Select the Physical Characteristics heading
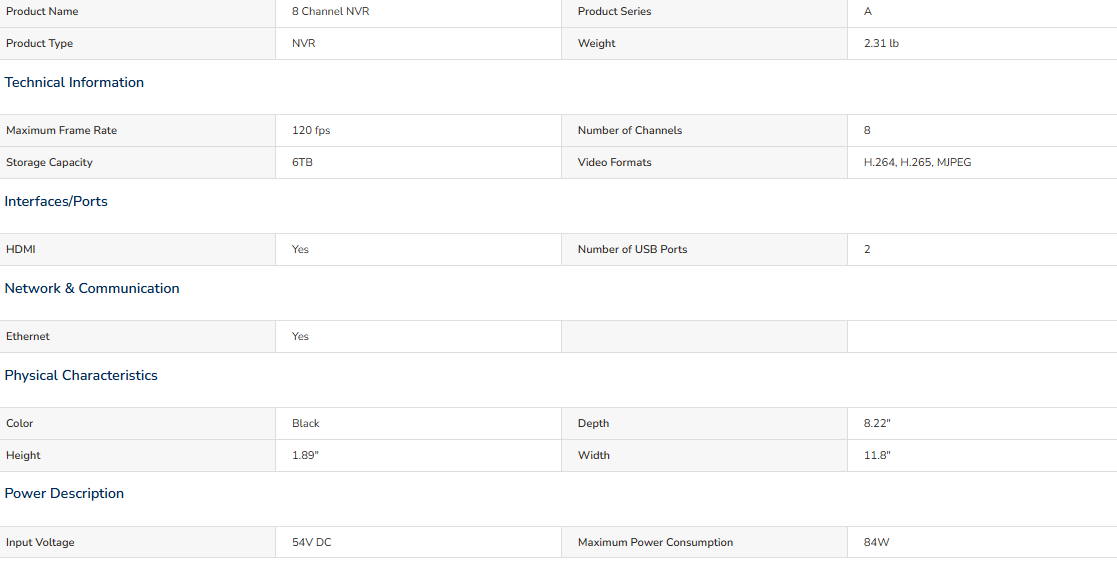Image resolution: width=1117 pixels, height=564 pixels. 81,375
